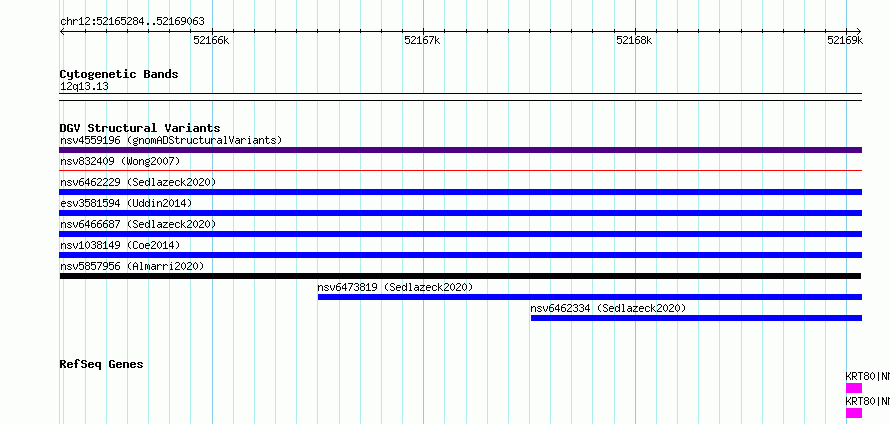Screen dimensions: 890x424
Task: Click the lower KRT80 gene label
Action: click(867, 401)
